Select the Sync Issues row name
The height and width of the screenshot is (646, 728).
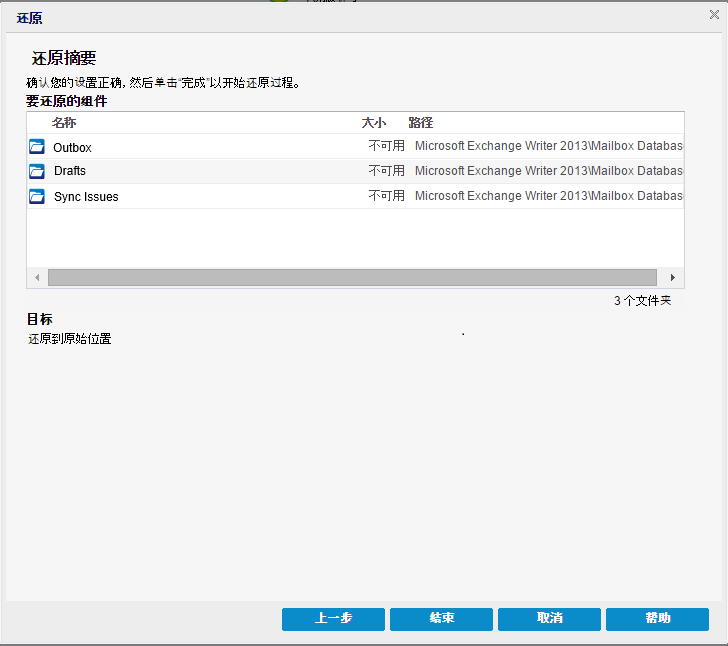86,197
